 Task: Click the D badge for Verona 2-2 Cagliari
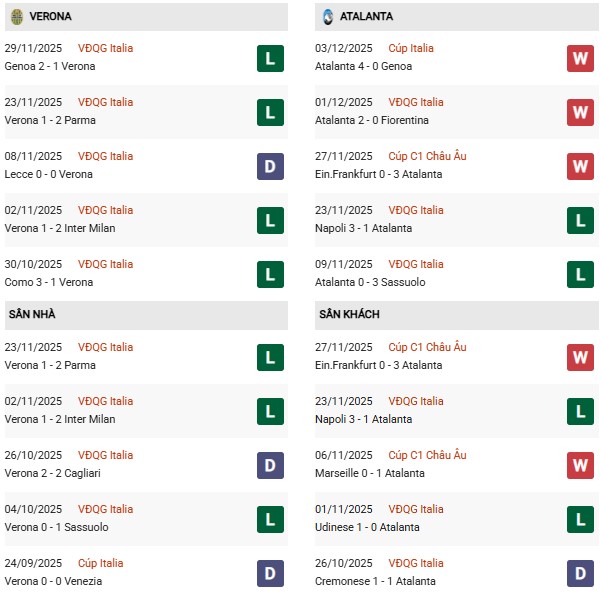point(270,466)
